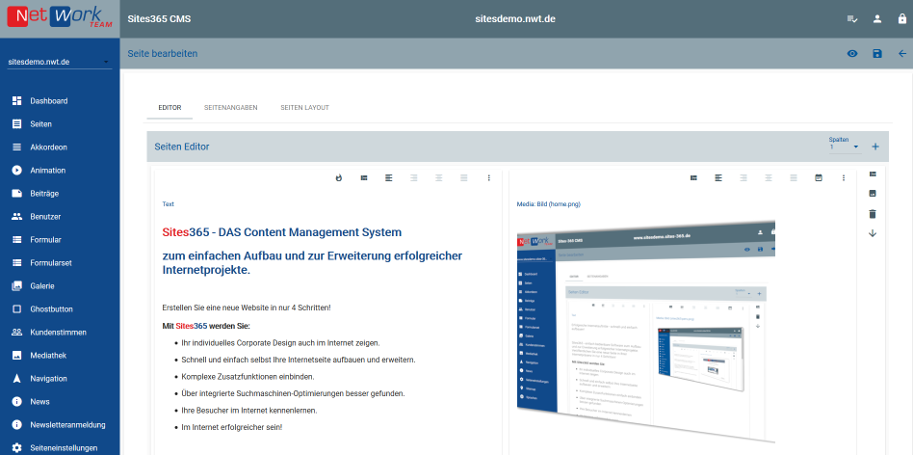Switch to the SEITENANGABEN tab

coord(231,108)
